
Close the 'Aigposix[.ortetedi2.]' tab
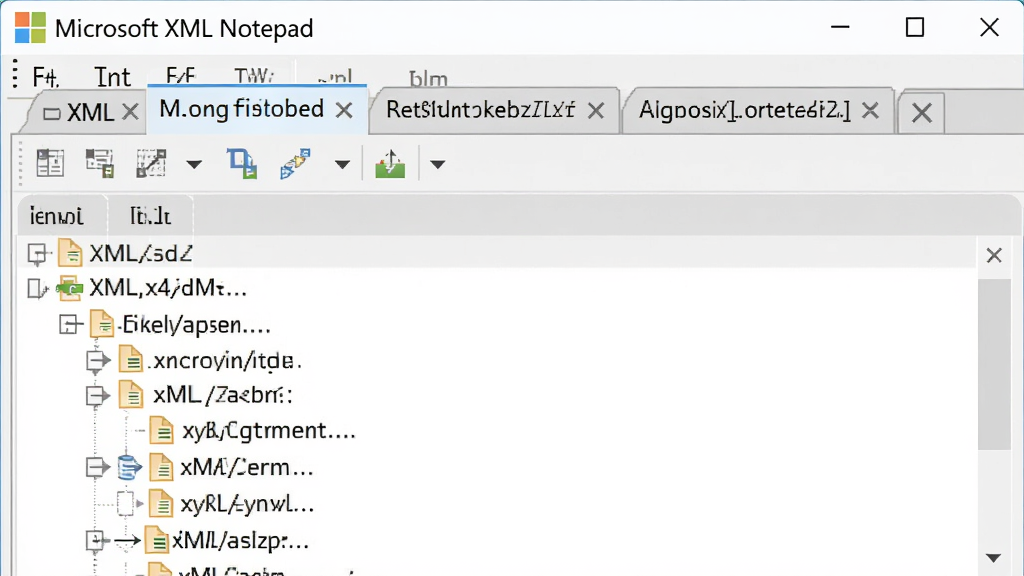click(x=870, y=110)
